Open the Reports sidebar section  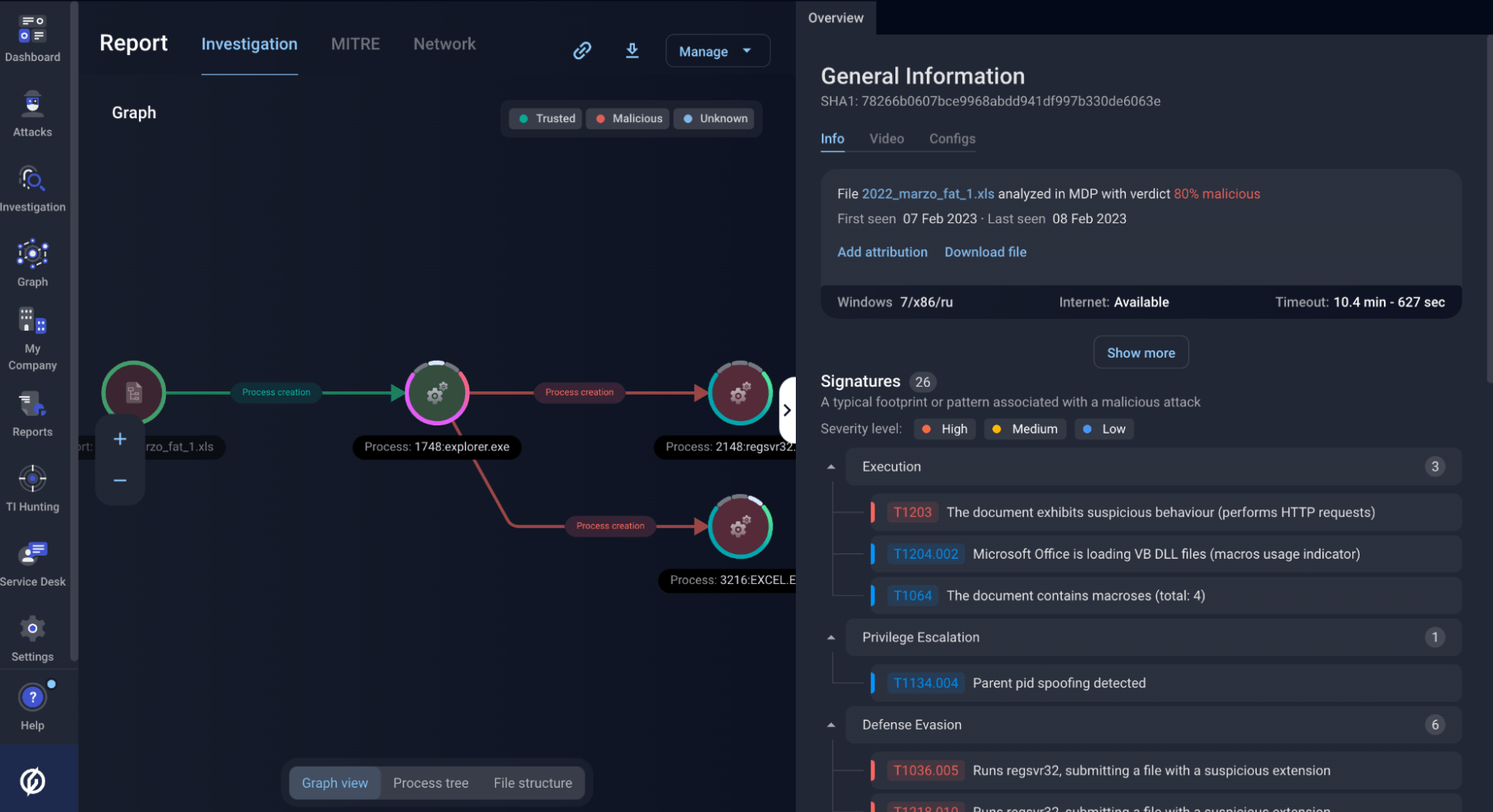(32, 414)
